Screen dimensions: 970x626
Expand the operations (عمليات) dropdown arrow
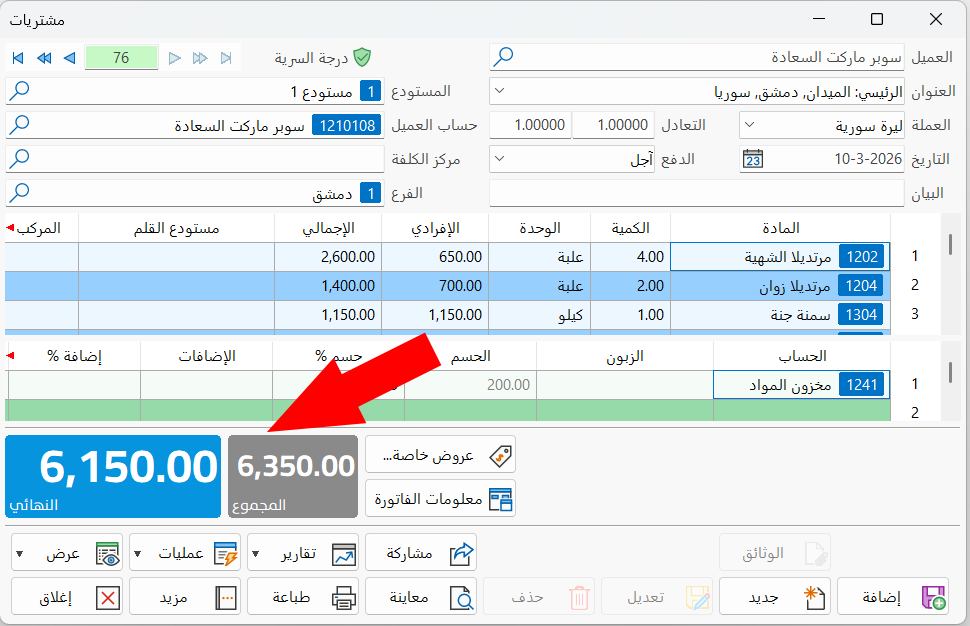pyautogui.click(x=137, y=553)
